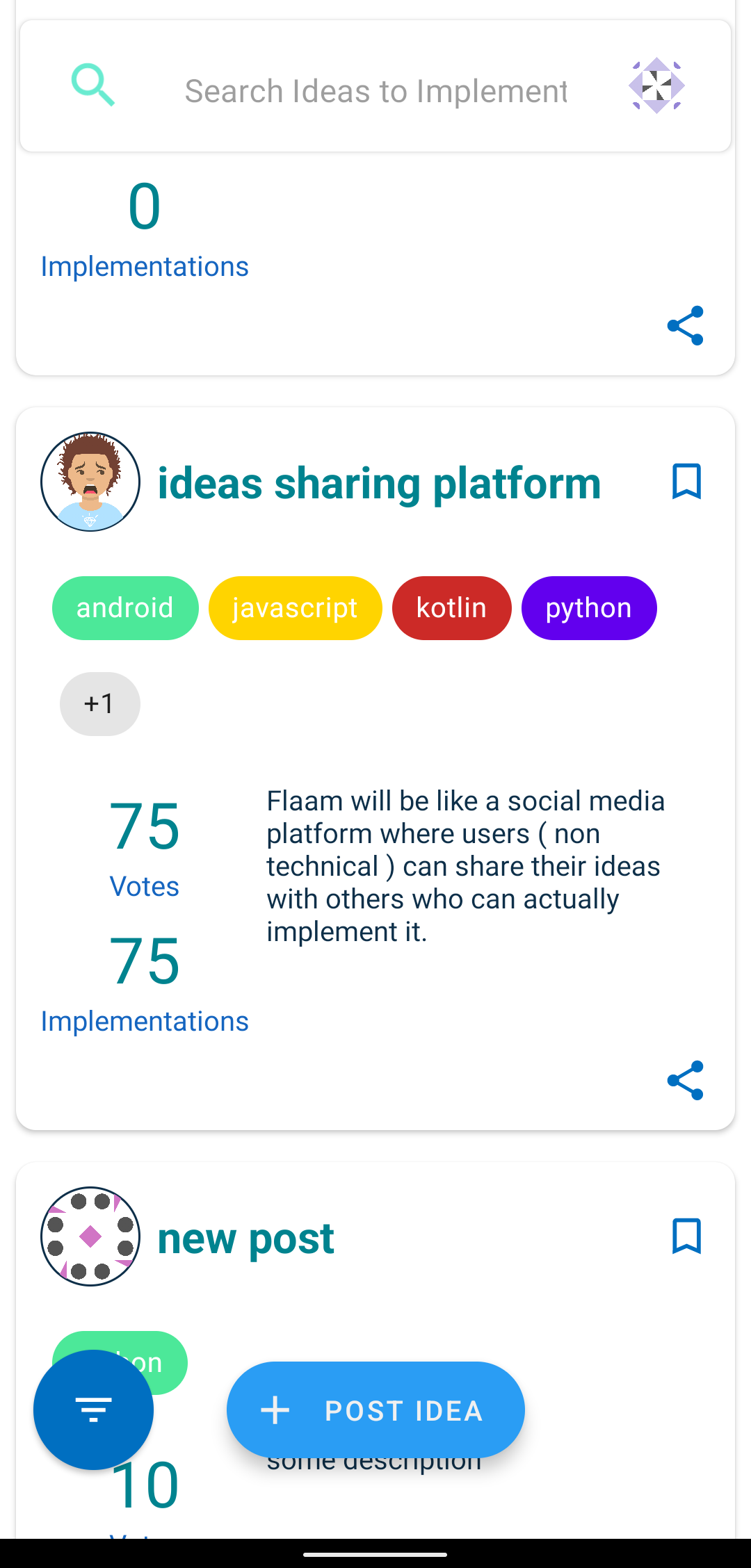Screen dimensions: 751x1568
Task: Click the POST IDEA button
Action: pyautogui.click(x=375, y=1410)
